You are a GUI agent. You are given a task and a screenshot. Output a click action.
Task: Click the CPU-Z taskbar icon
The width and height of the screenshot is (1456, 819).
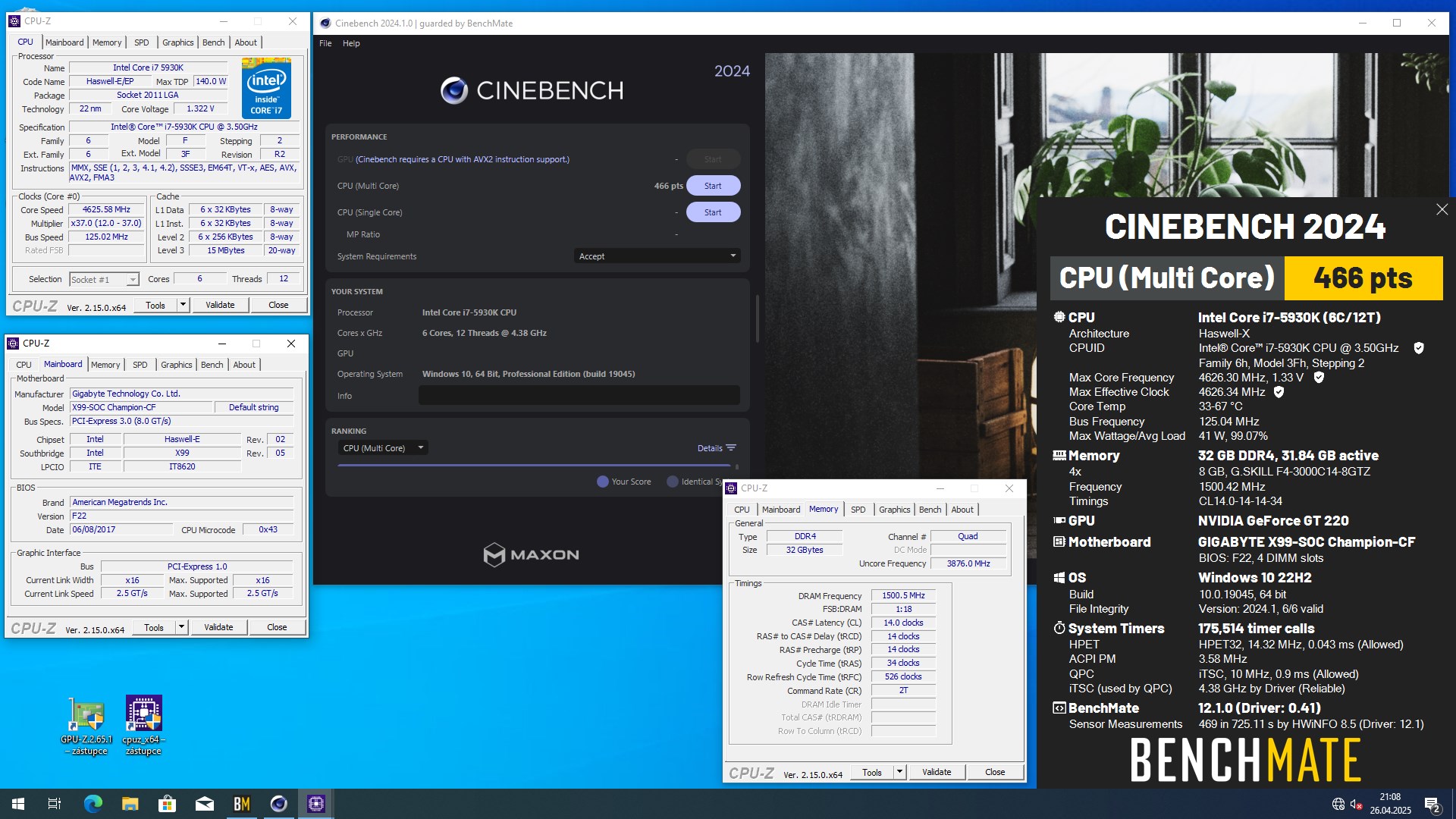[x=316, y=804]
